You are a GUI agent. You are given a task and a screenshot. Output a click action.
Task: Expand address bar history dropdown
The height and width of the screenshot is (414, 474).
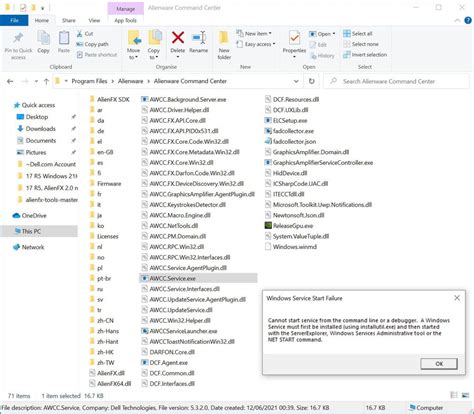[296, 81]
